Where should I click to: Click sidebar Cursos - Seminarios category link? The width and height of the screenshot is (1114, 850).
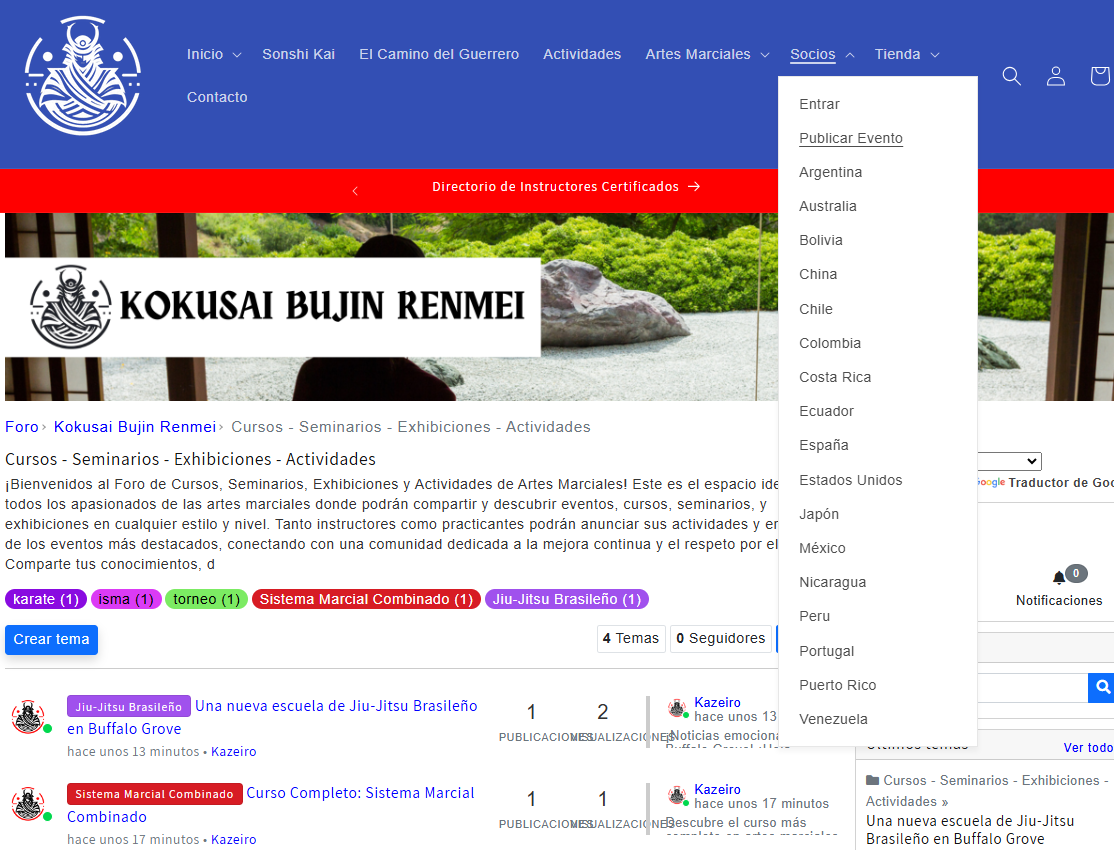(987, 790)
